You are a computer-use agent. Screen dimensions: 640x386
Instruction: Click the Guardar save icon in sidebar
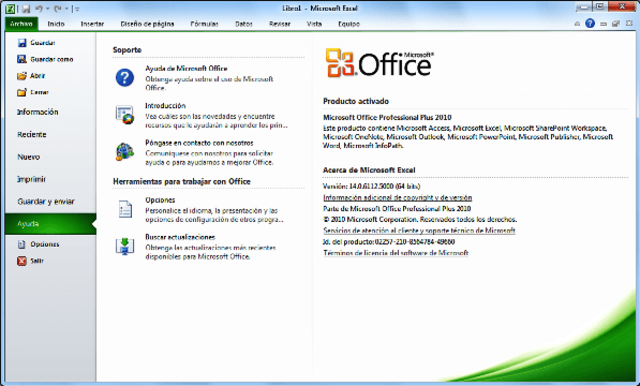point(22,42)
